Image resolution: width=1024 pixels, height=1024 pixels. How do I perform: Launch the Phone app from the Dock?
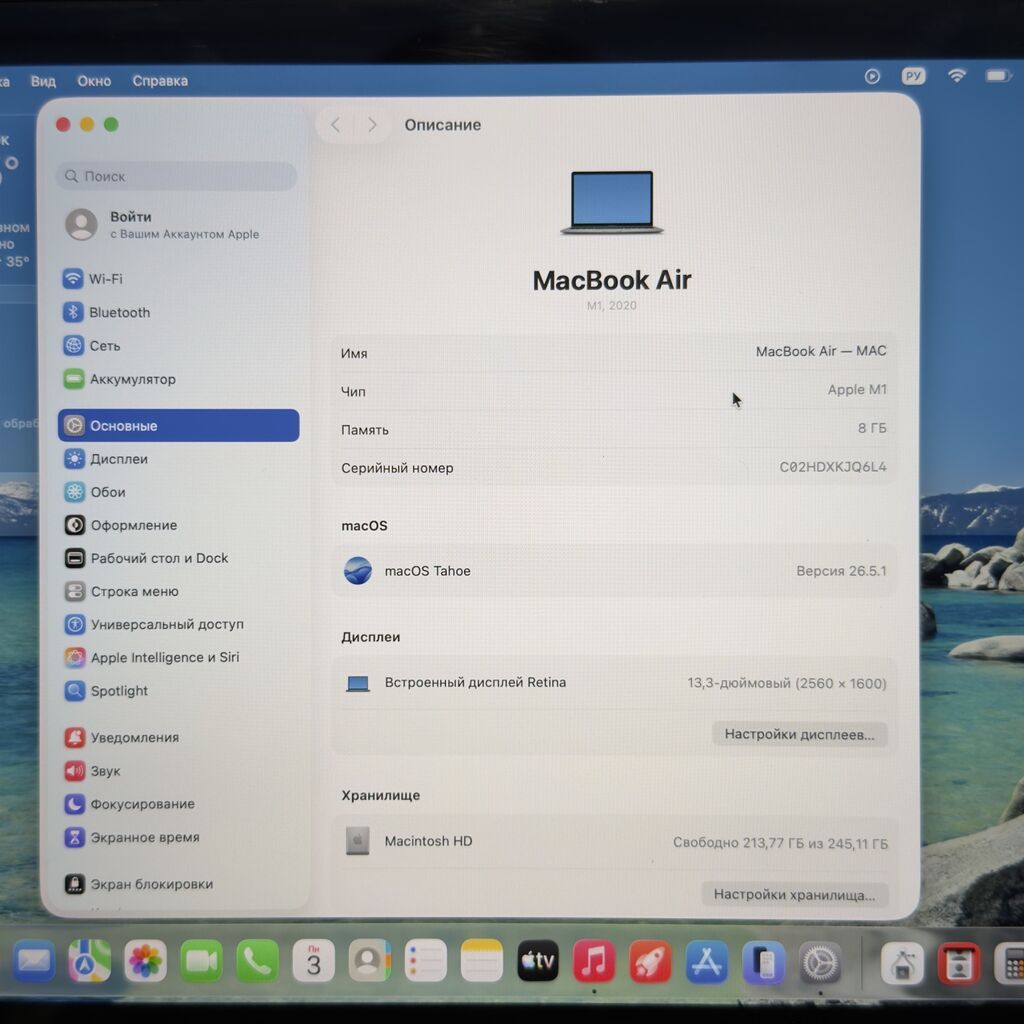point(257,961)
